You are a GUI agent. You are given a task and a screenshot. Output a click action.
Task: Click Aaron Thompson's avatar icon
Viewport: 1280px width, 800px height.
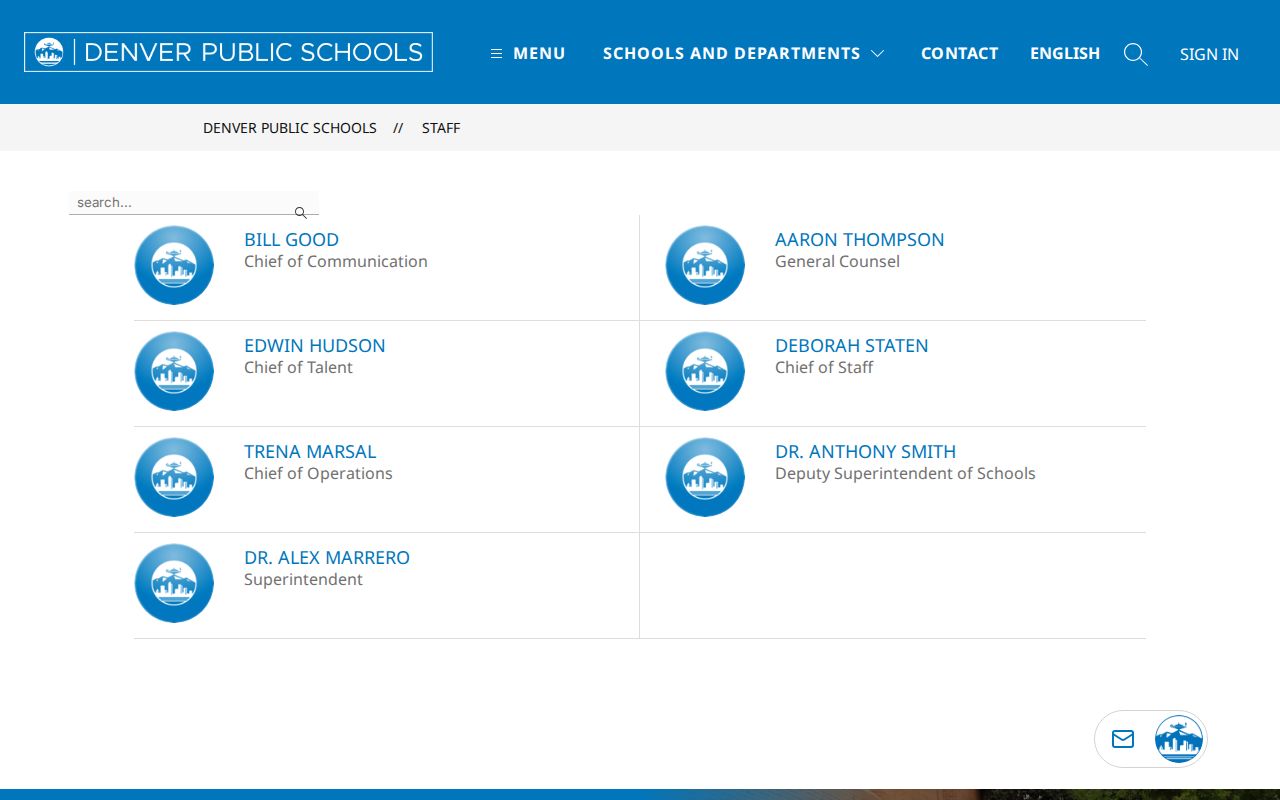click(705, 265)
